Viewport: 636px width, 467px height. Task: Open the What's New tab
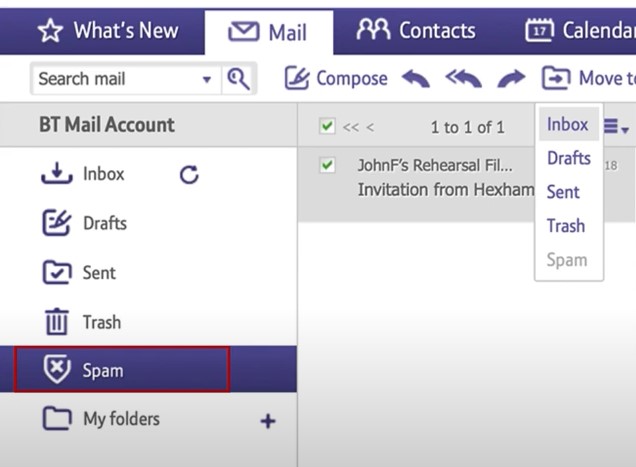(108, 31)
